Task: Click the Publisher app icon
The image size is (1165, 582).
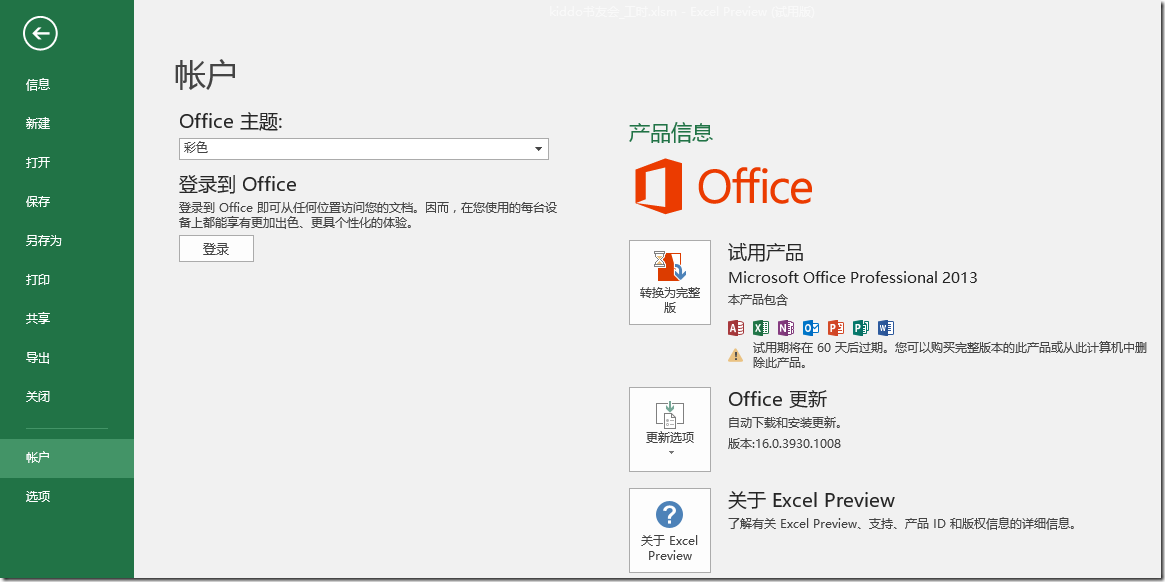Action: (x=861, y=328)
